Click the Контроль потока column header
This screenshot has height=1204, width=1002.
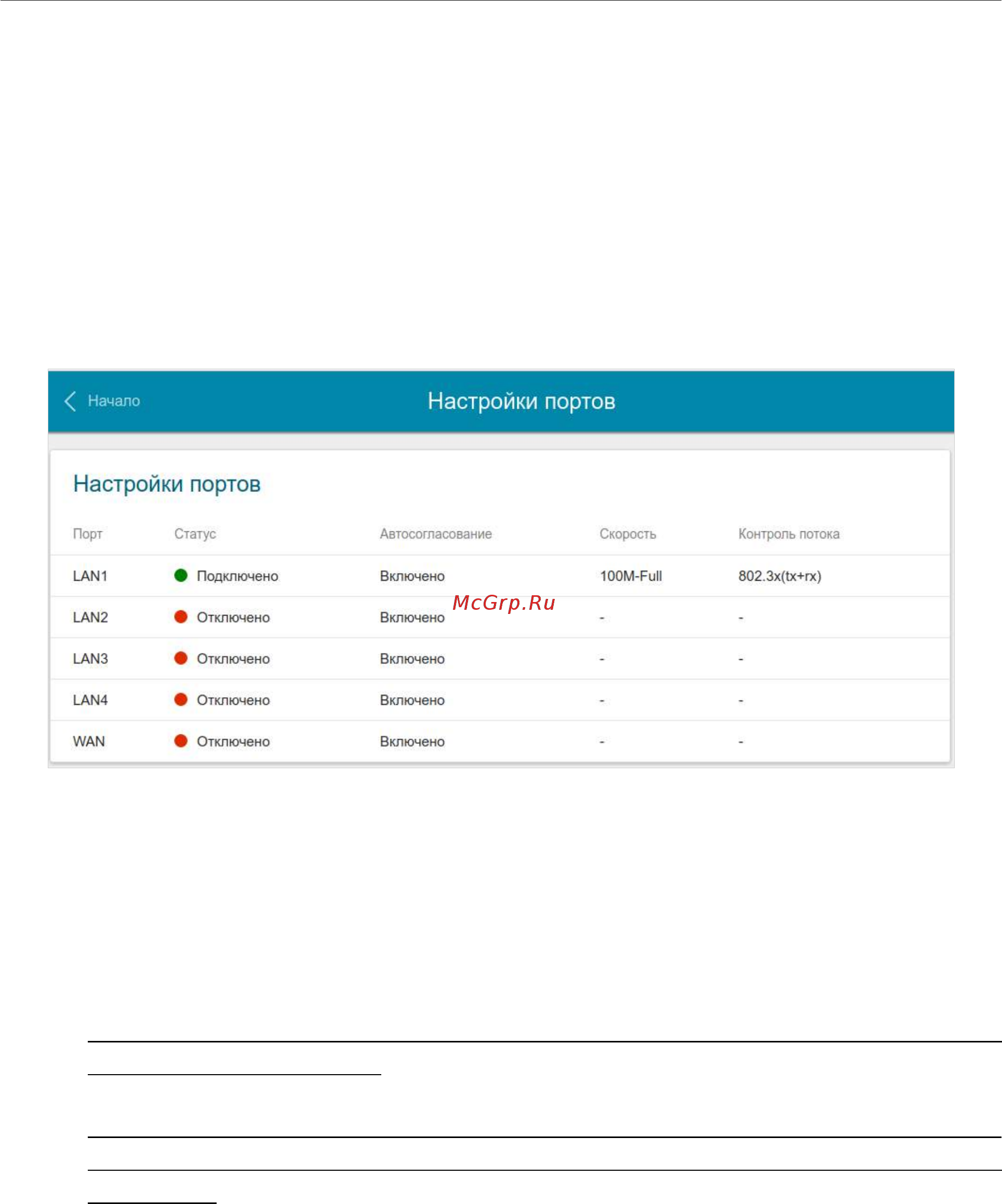click(x=789, y=534)
